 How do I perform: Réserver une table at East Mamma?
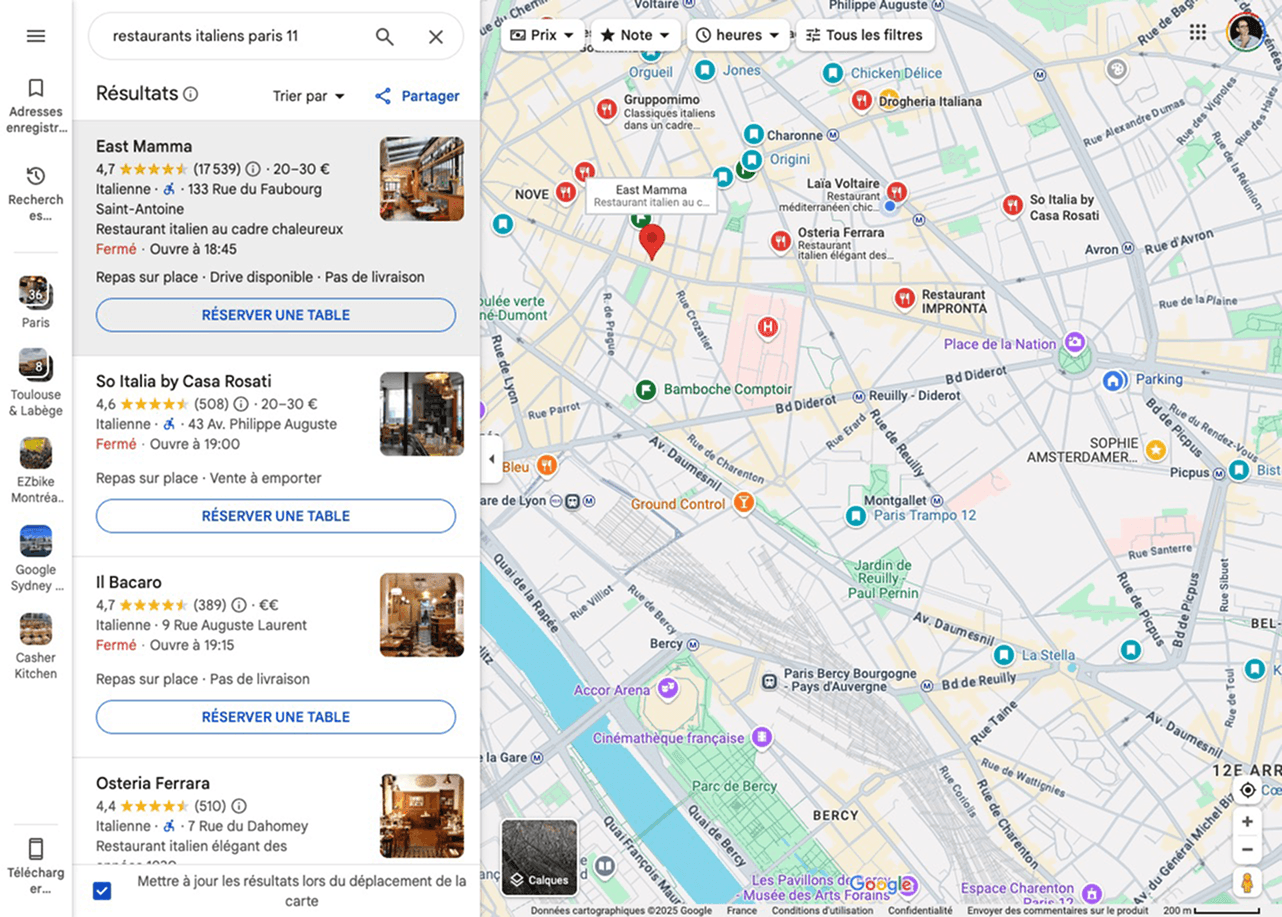(275, 315)
